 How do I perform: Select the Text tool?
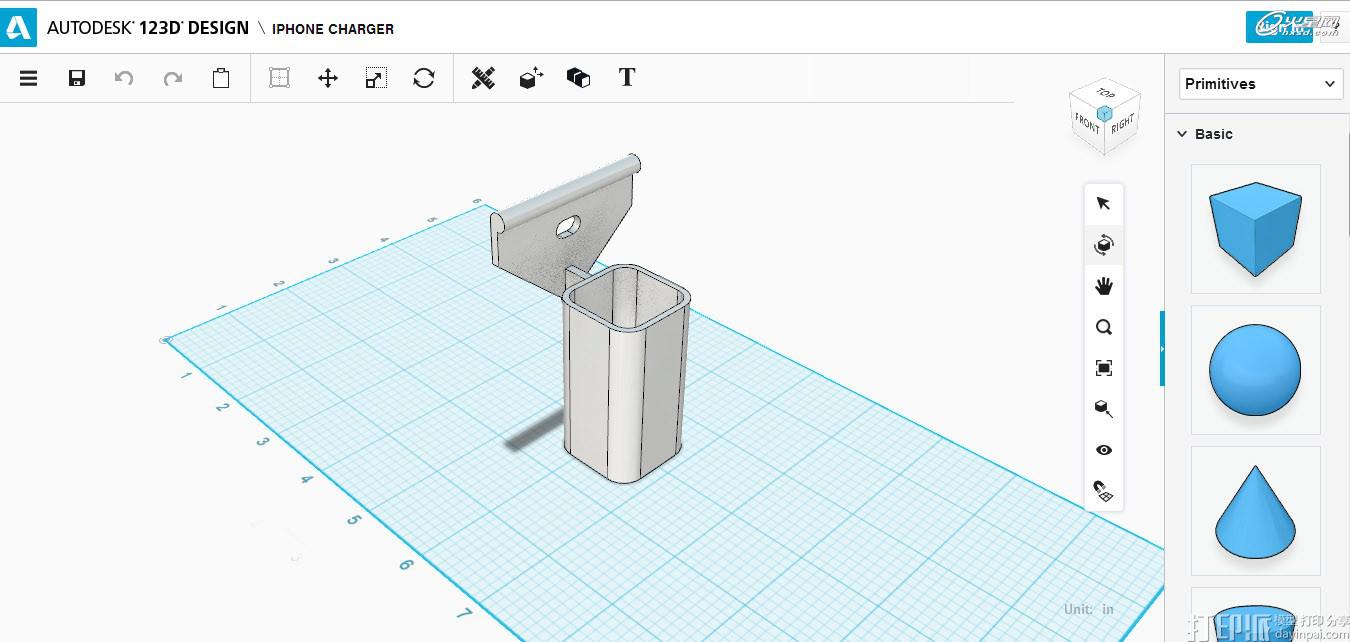point(627,77)
